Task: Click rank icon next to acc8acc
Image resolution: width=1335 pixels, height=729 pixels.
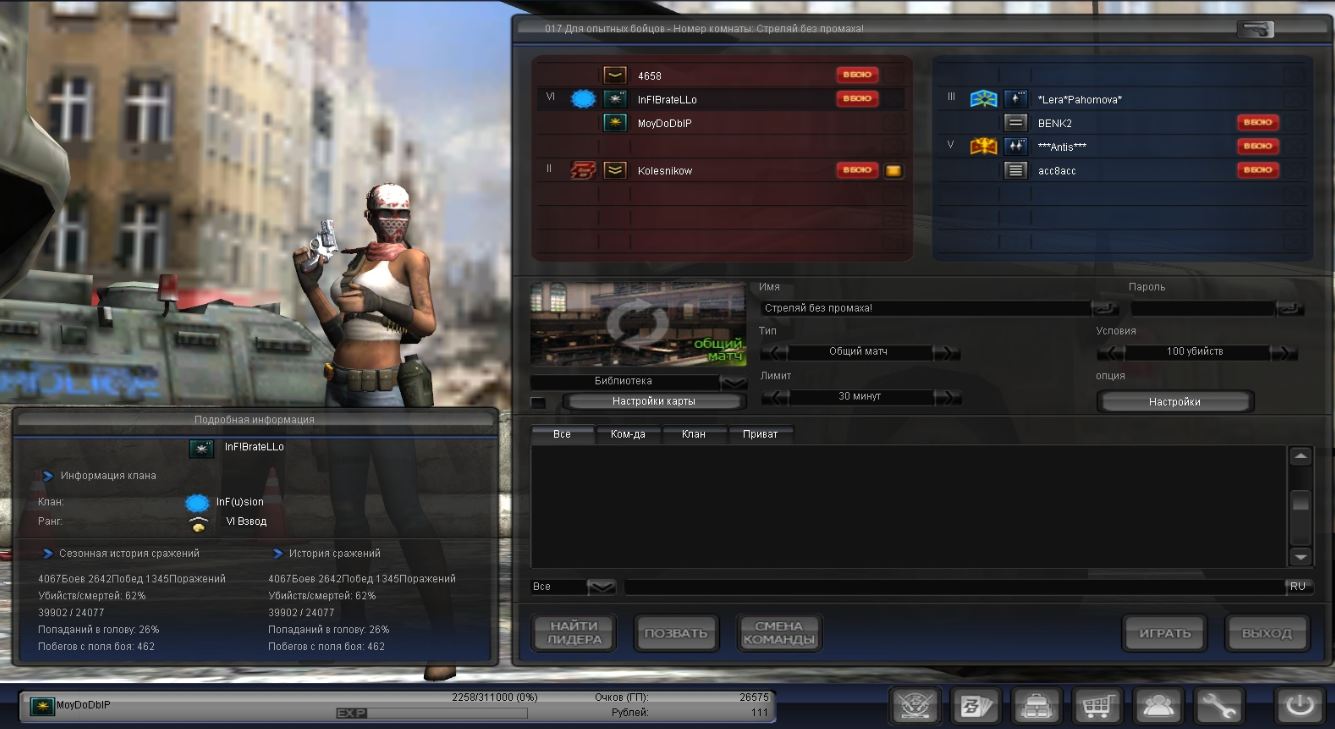Action: (1016, 171)
